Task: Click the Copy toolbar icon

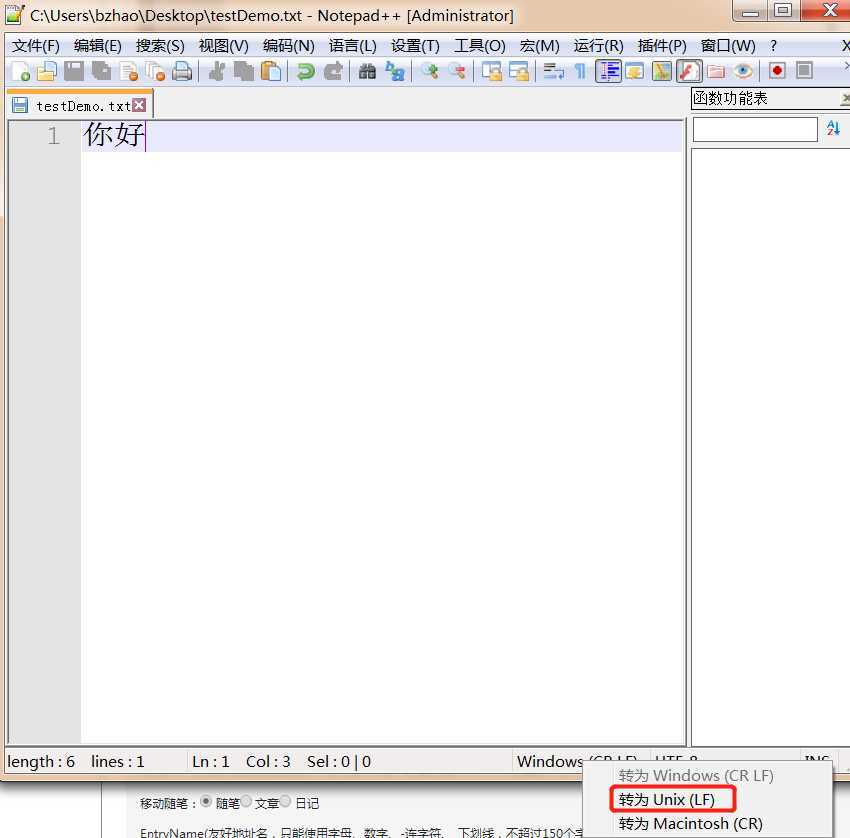Action: (243, 71)
